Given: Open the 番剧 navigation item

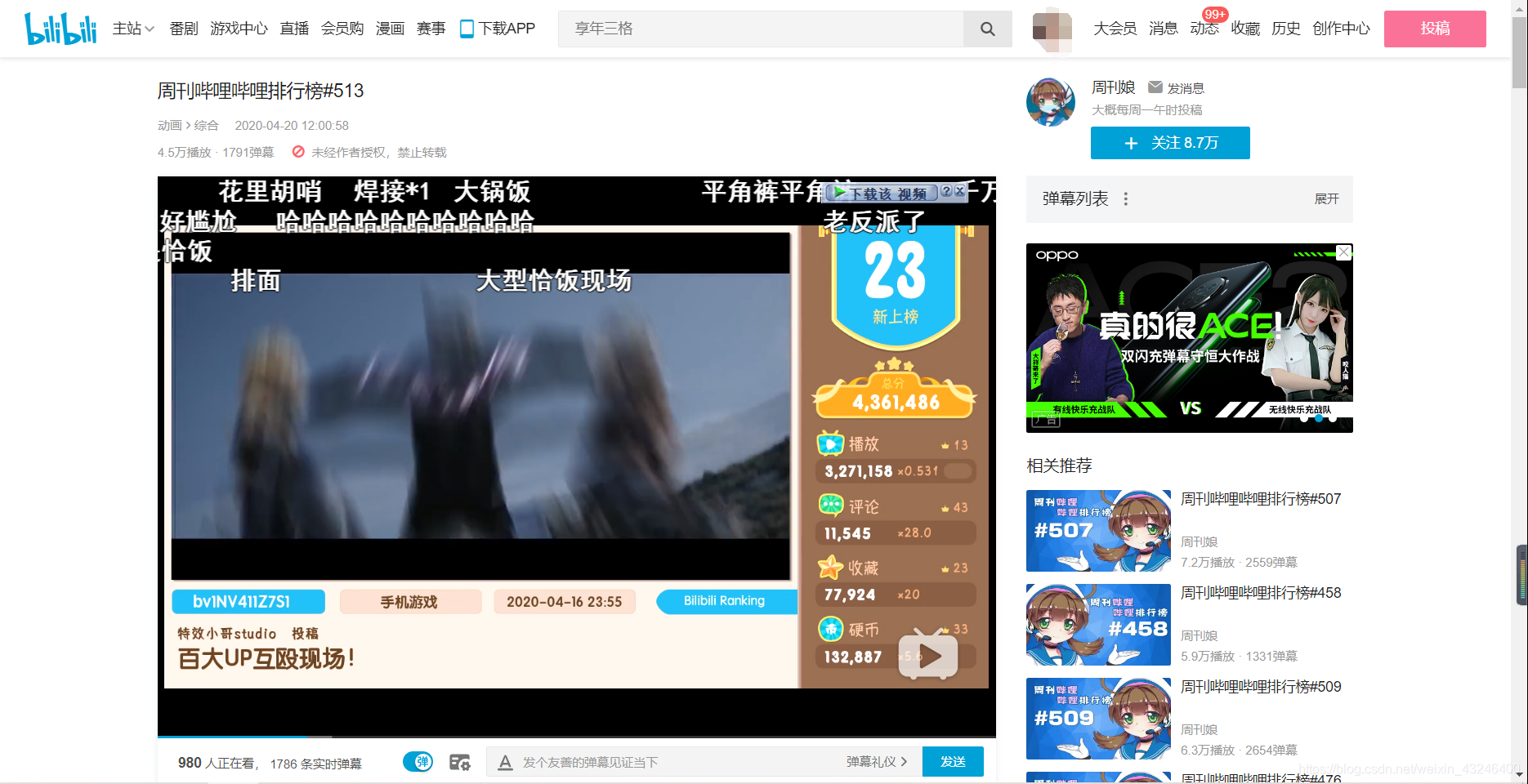Looking at the screenshot, I should tap(184, 29).
